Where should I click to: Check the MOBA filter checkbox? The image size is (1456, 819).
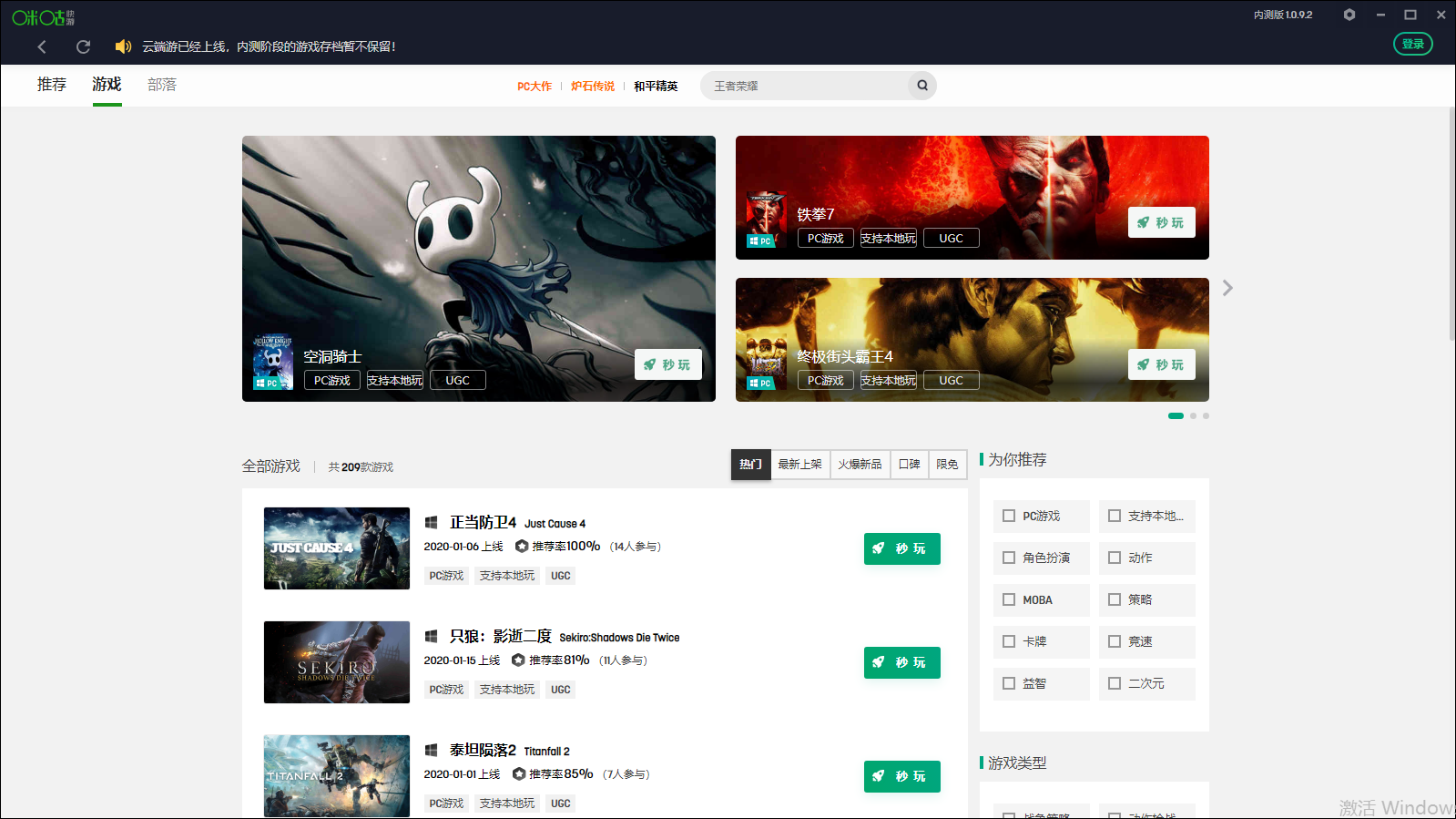pyautogui.click(x=1009, y=599)
